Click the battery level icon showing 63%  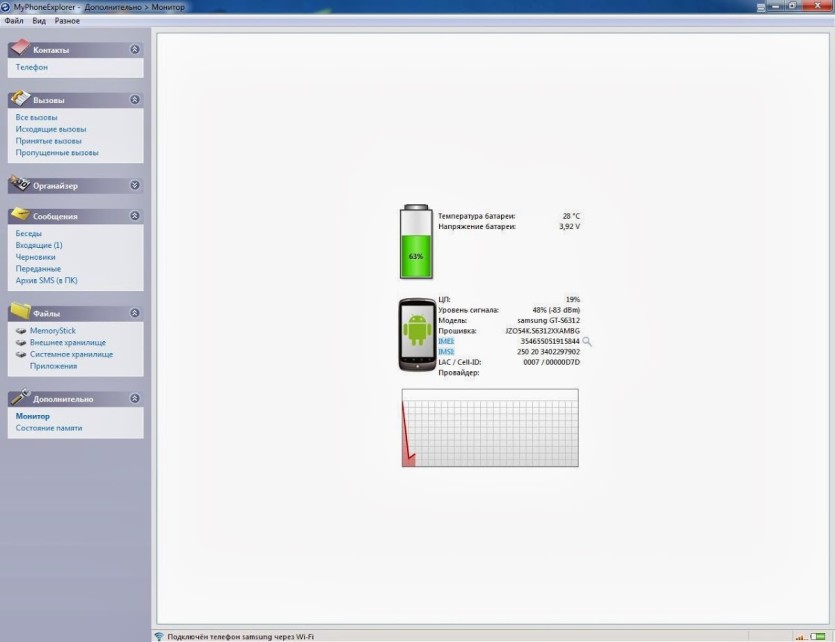coord(416,242)
